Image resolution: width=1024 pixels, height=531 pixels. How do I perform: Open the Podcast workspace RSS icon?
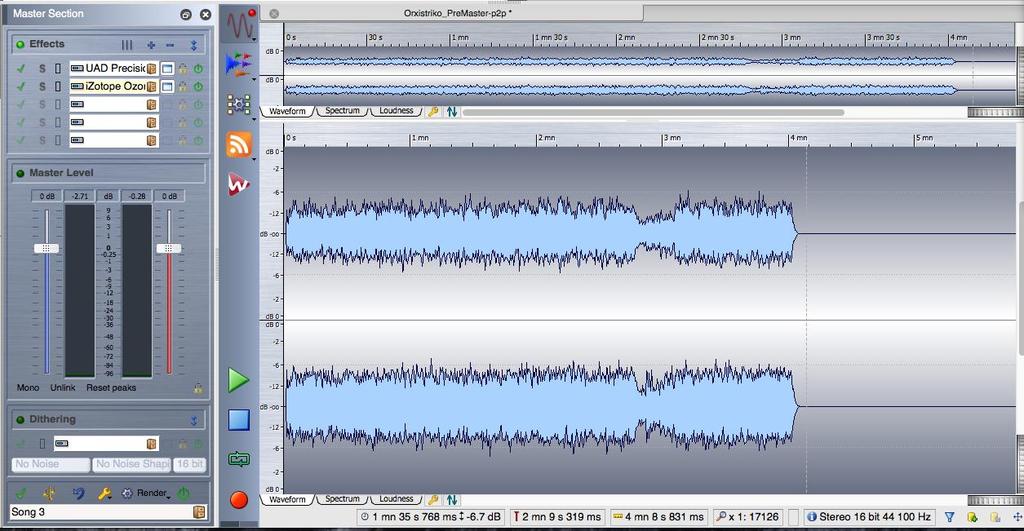(x=239, y=144)
